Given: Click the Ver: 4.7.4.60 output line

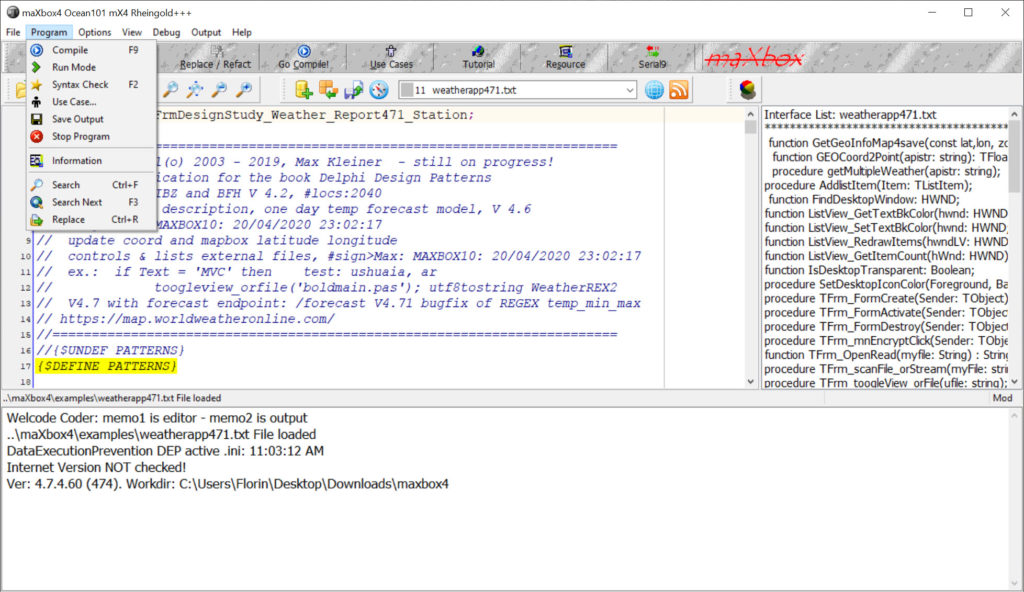Looking at the screenshot, I should [x=227, y=484].
